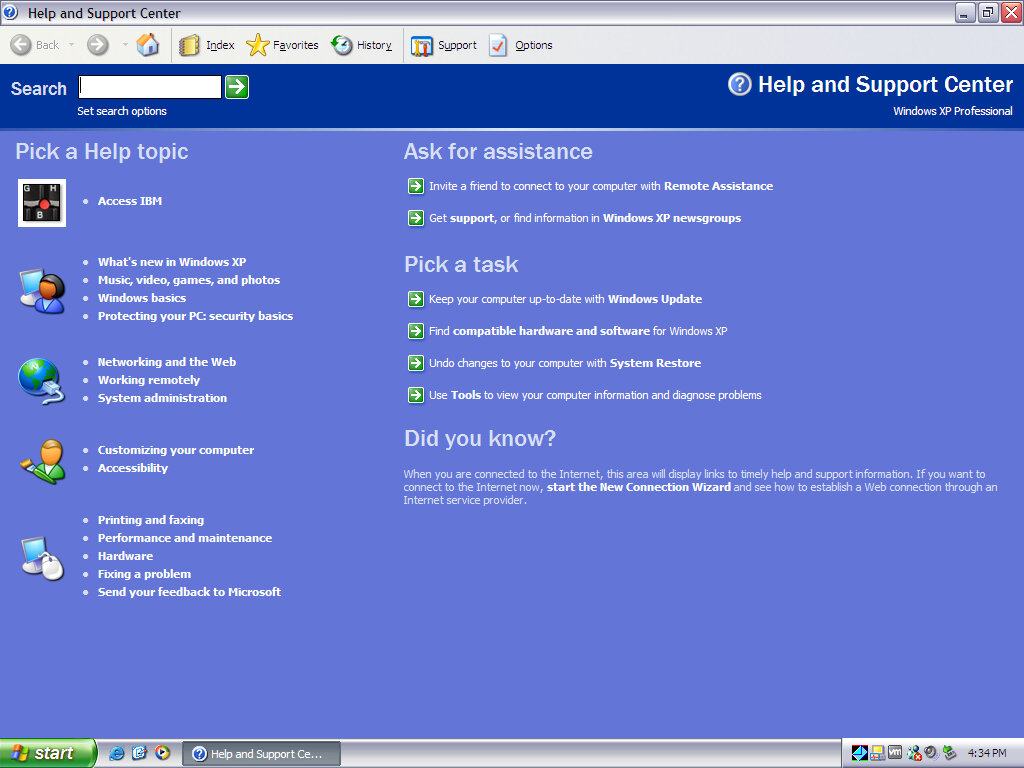Image resolution: width=1024 pixels, height=768 pixels.
Task: Open the Fixing a problem topic
Action: [x=144, y=574]
